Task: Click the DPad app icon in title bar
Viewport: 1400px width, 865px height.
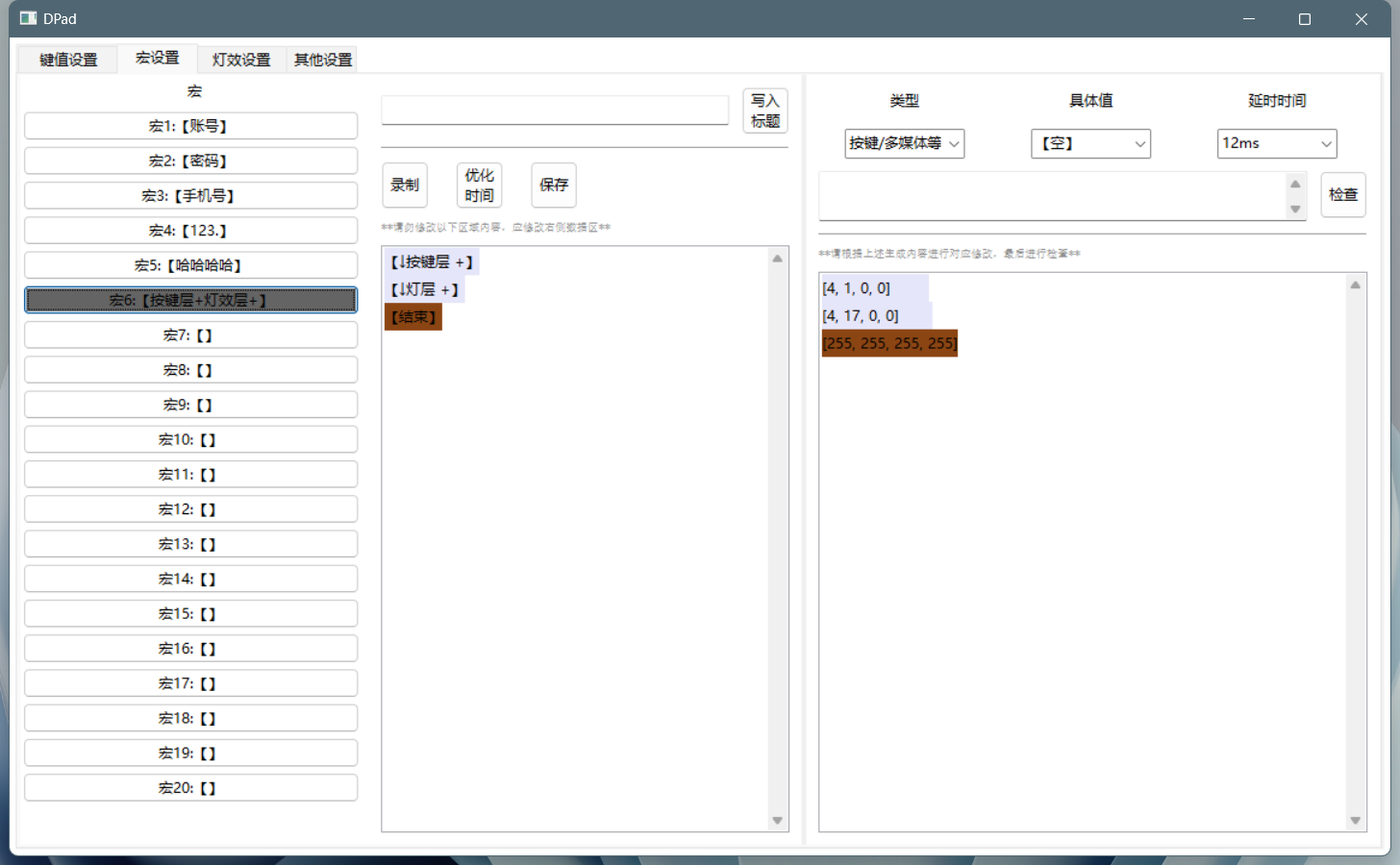Action: pos(28,18)
